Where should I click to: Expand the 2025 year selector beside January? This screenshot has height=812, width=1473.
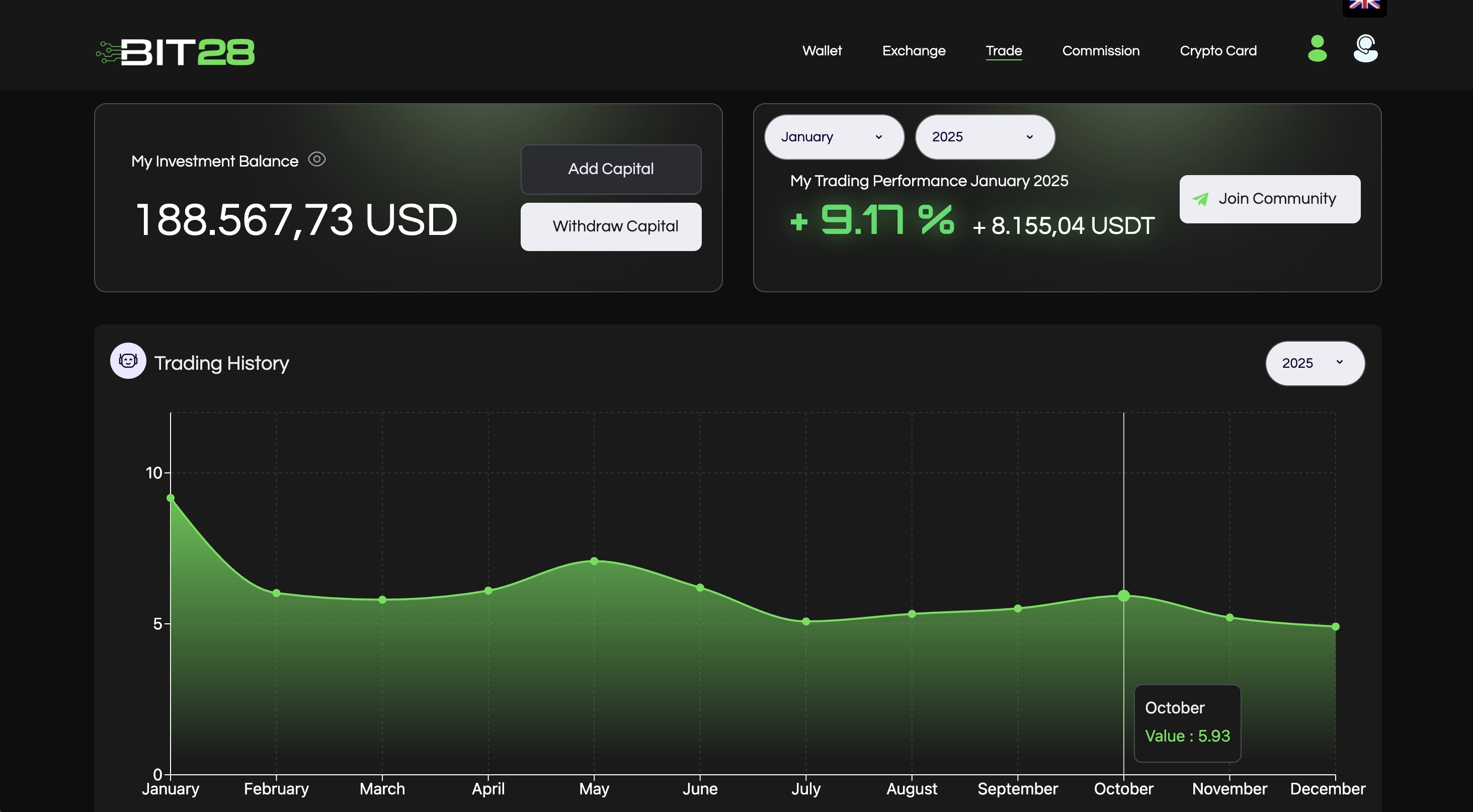click(x=985, y=137)
